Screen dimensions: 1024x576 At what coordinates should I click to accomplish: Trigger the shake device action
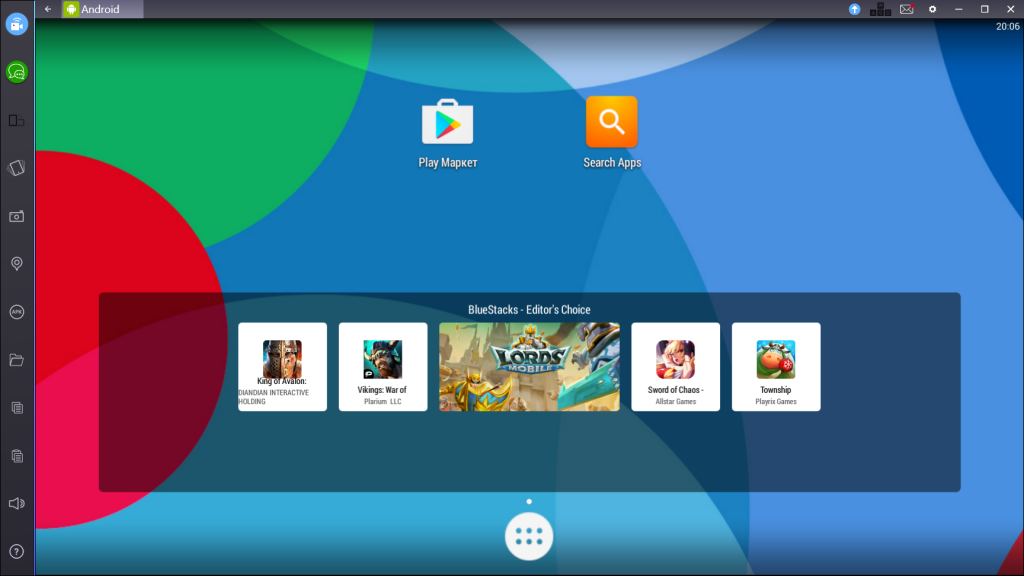[15, 167]
